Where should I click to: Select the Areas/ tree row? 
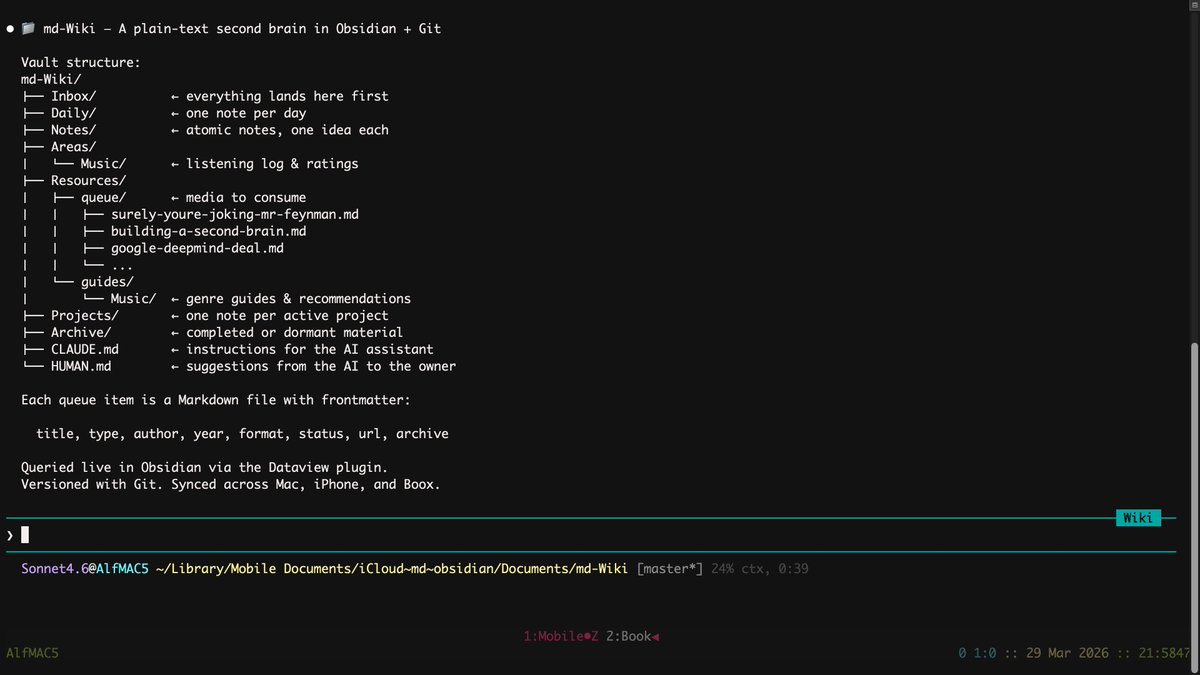coord(59,147)
